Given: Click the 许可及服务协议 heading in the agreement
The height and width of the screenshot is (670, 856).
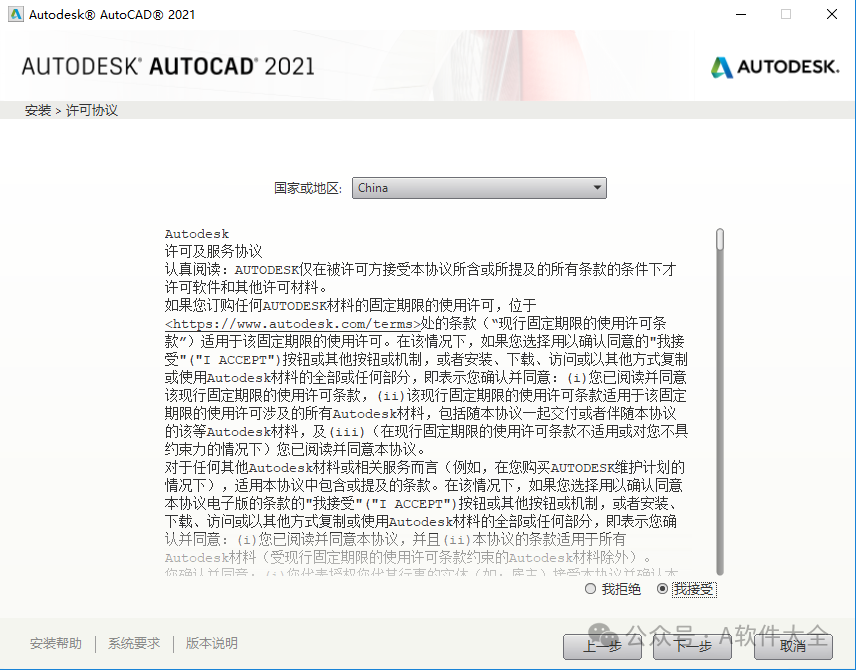Looking at the screenshot, I should tap(213, 251).
